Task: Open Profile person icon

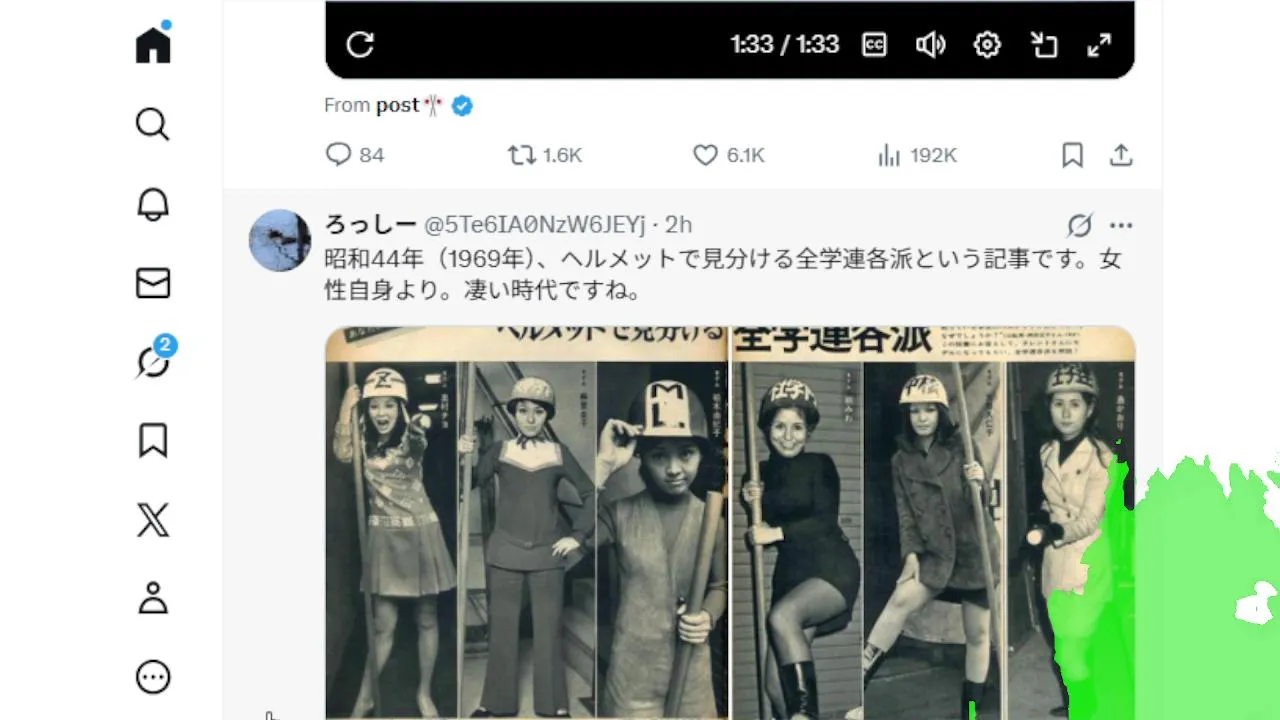Action: 153,599
